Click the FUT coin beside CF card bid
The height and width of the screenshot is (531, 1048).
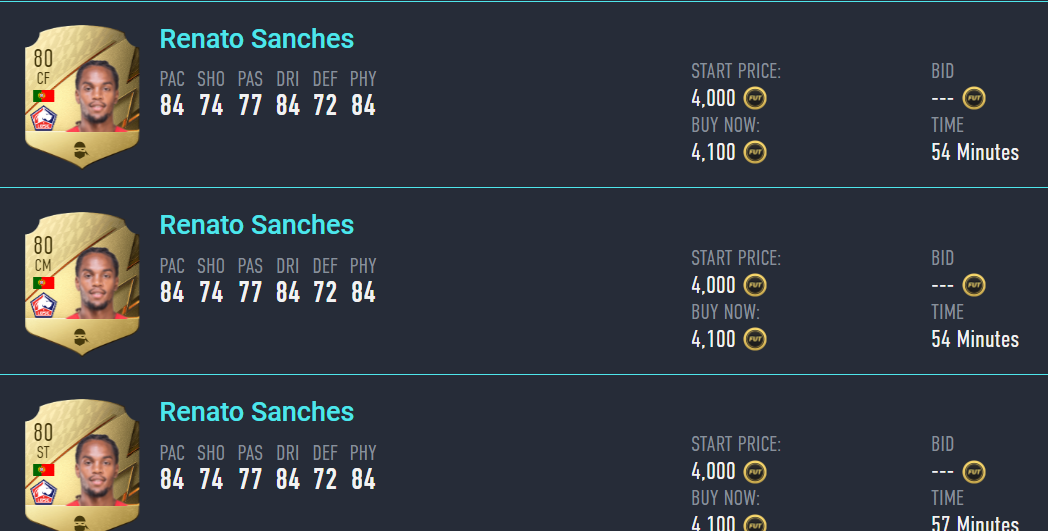click(x=974, y=98)
